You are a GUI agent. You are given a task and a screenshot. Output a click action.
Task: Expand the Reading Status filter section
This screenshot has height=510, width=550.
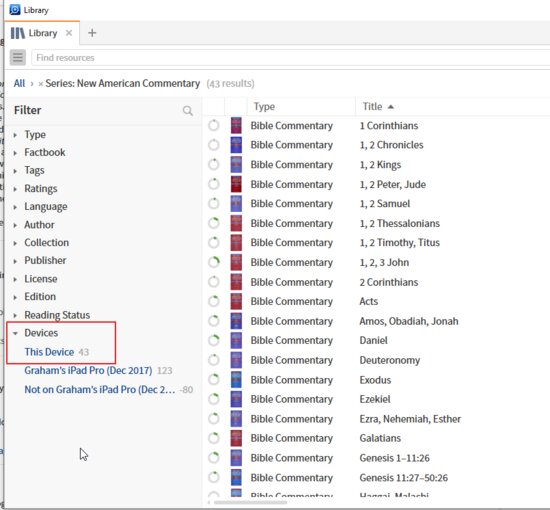tap(15, 315)
